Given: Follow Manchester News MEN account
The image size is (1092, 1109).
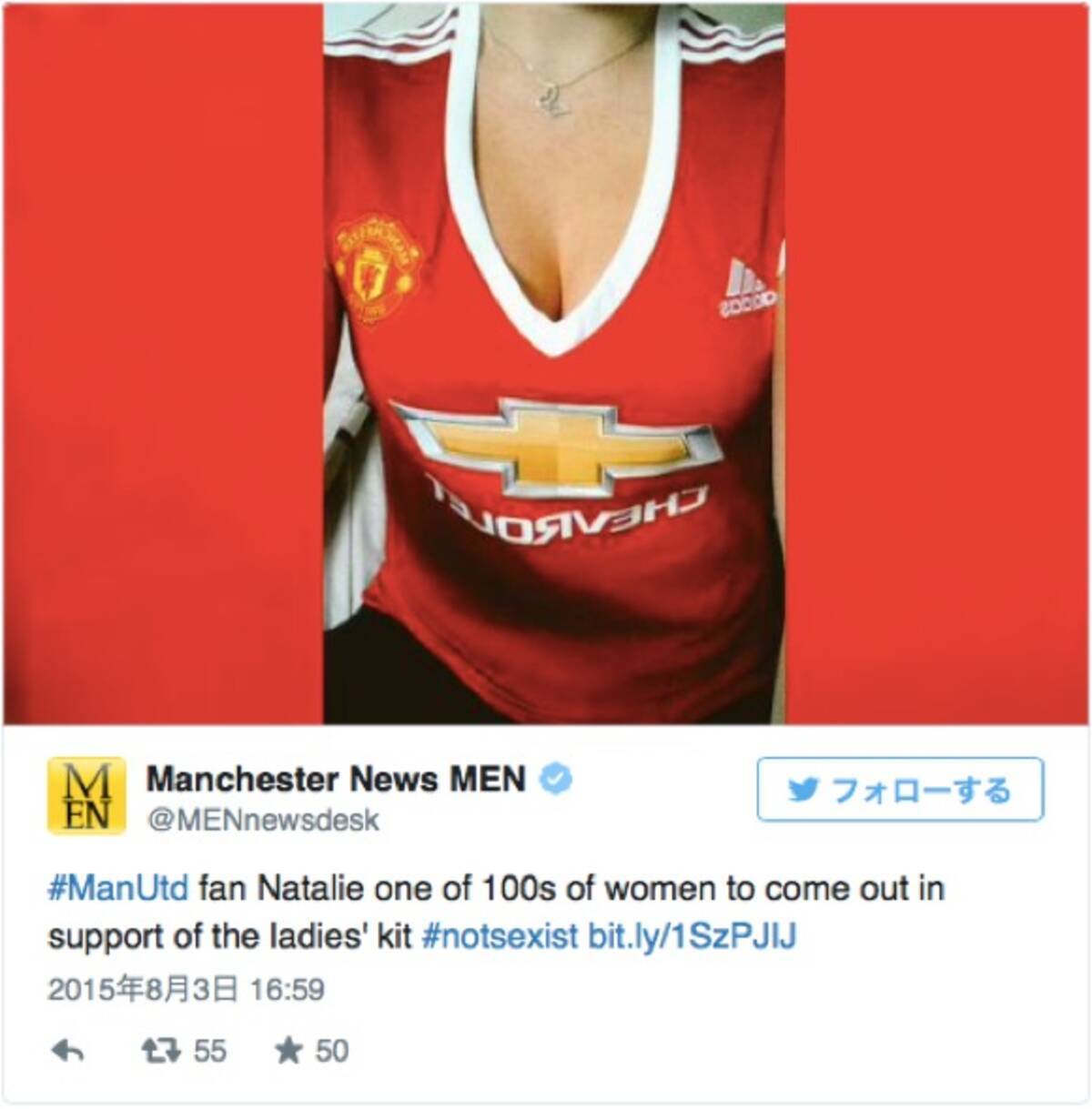Looking at the screenshot, I should click(x=900, y=789).
